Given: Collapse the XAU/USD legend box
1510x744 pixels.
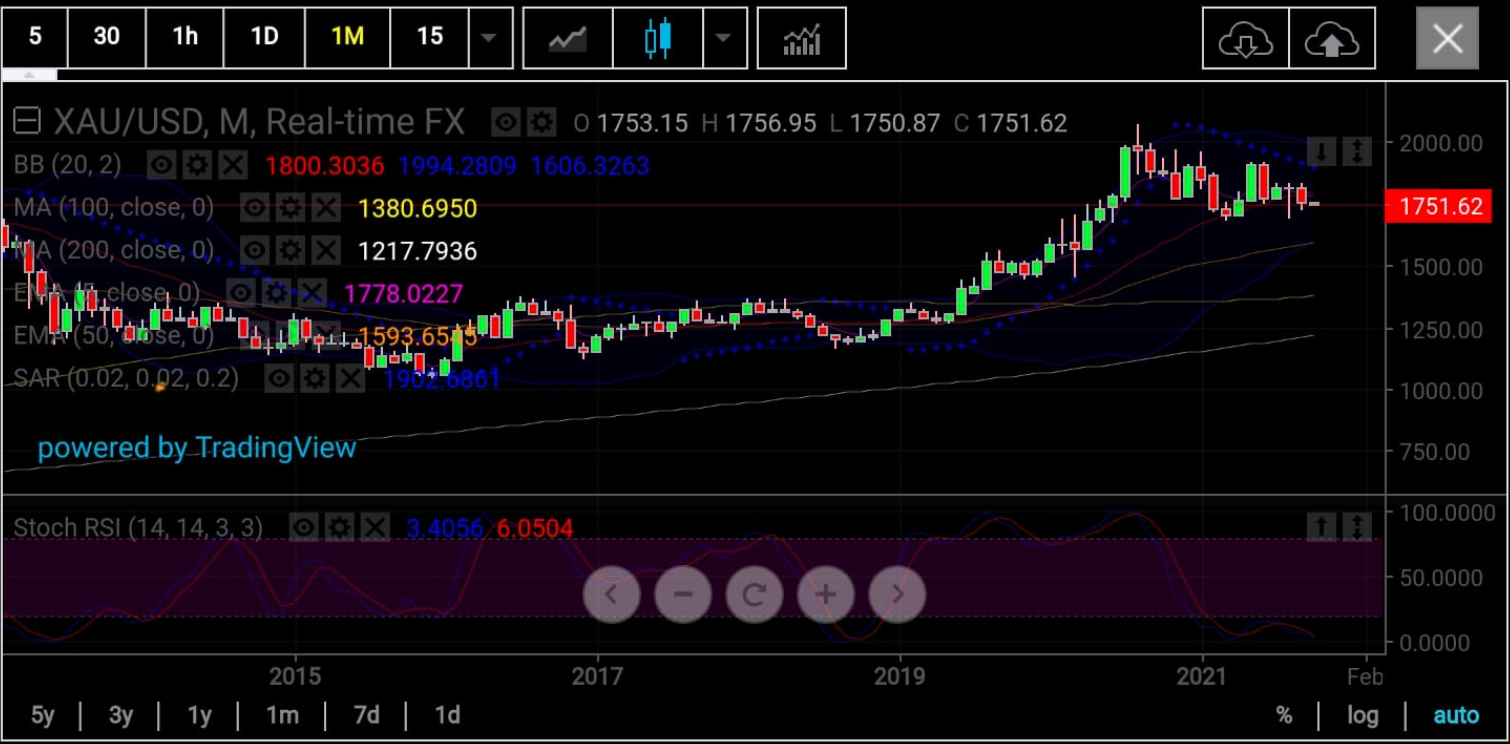Looking at the screenshot, I should [27, 122].
